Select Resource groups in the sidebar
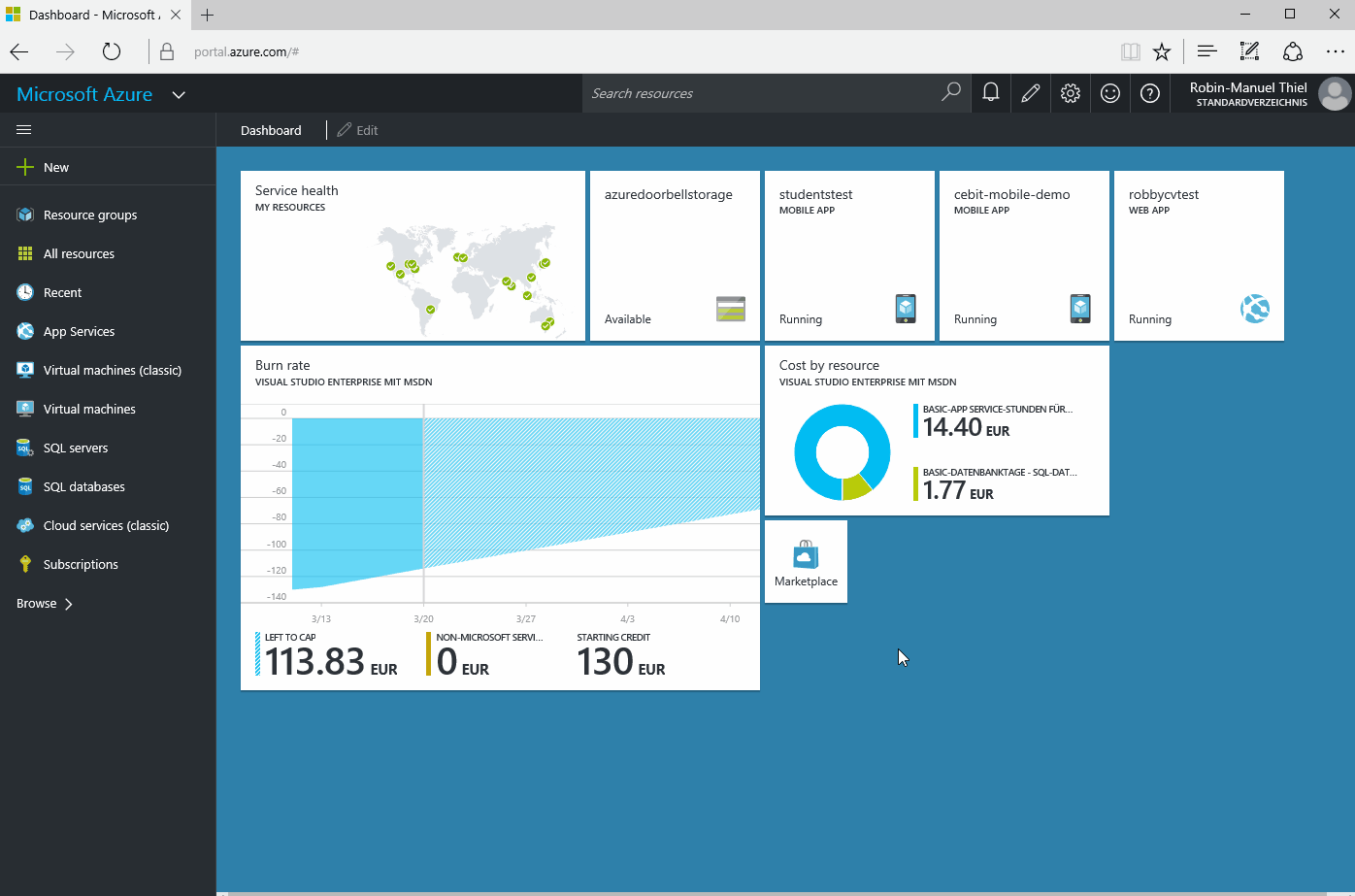The height and width of the screenshot is (896, 1355). (89, 216)
